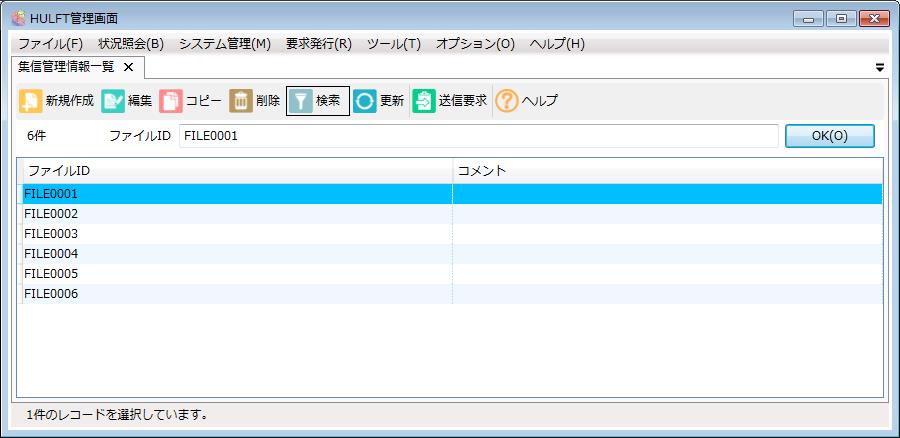The height and width of the screenshot is (438, 900).
Task: Click the HULFT app icon in the title bar
Action: click(18, 18)
